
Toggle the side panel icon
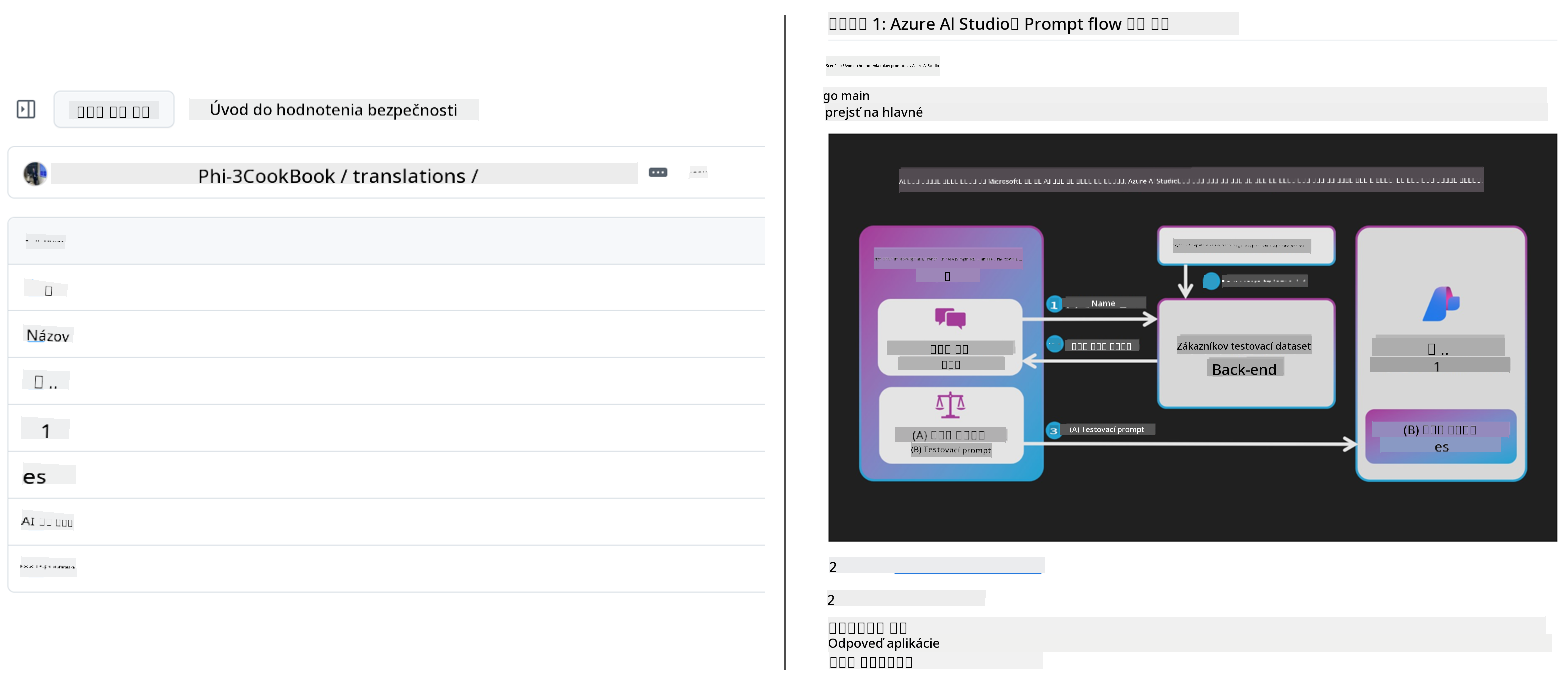click(26, 109)
